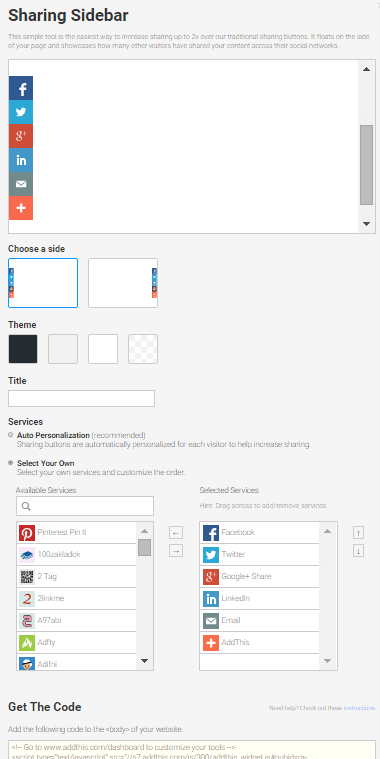Select 100zakladok in Available Services
This screenshot has height=759, width=380.
coord(77,554)
